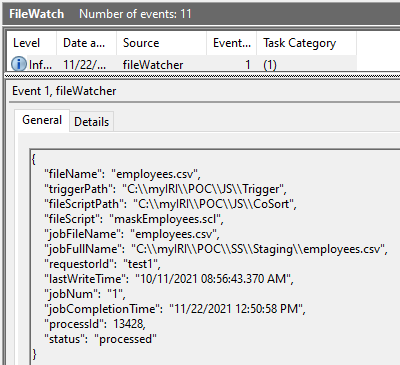
Task: Click the "requestorId": "test1" line
Action: point(102,264)
